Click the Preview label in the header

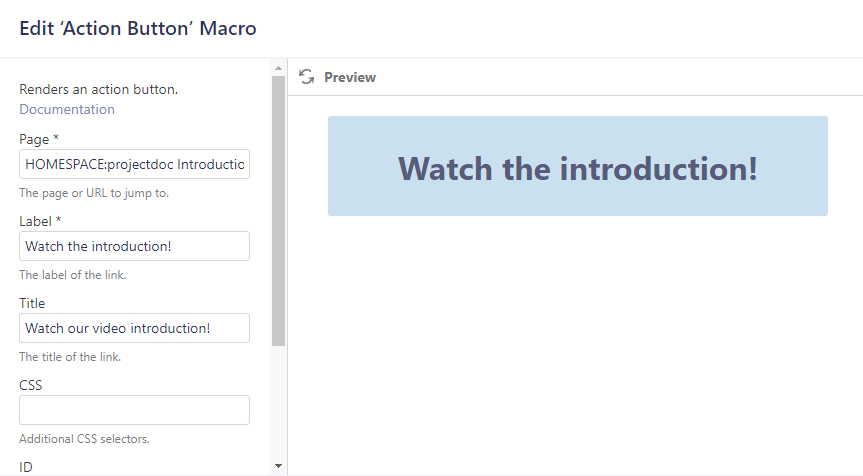350,77
